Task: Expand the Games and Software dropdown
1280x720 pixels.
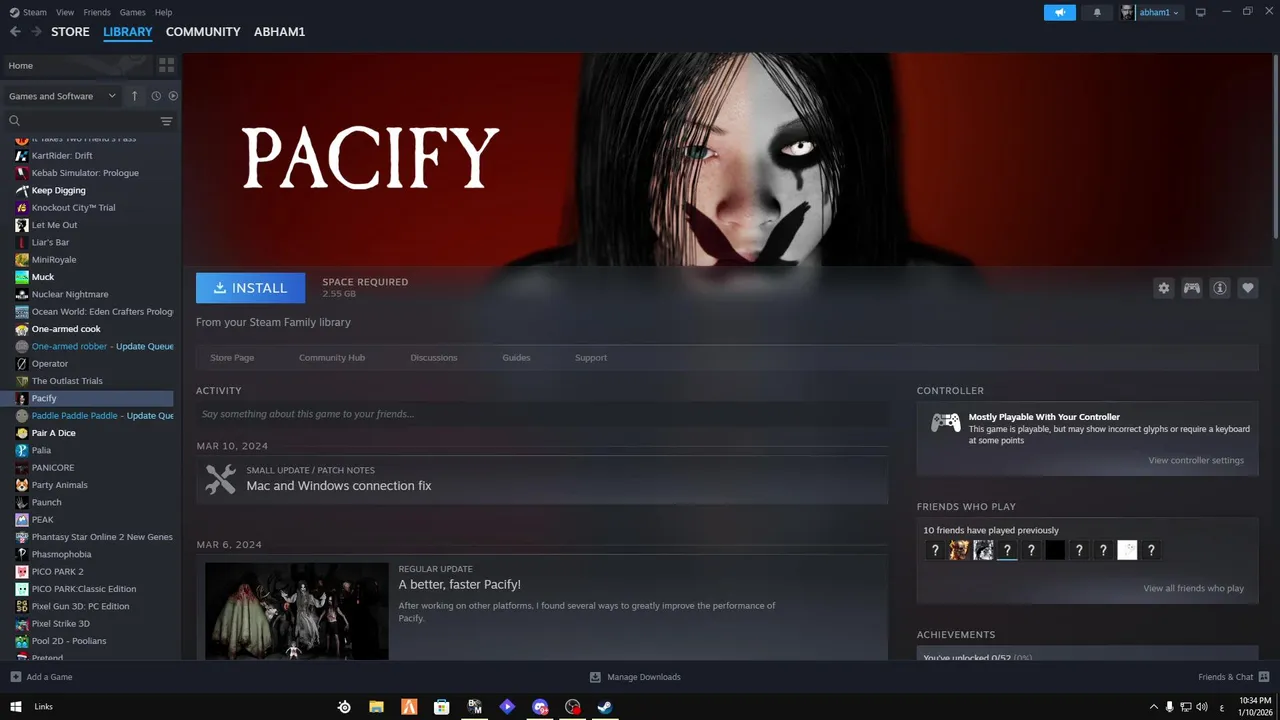Action: click(63, 96)
